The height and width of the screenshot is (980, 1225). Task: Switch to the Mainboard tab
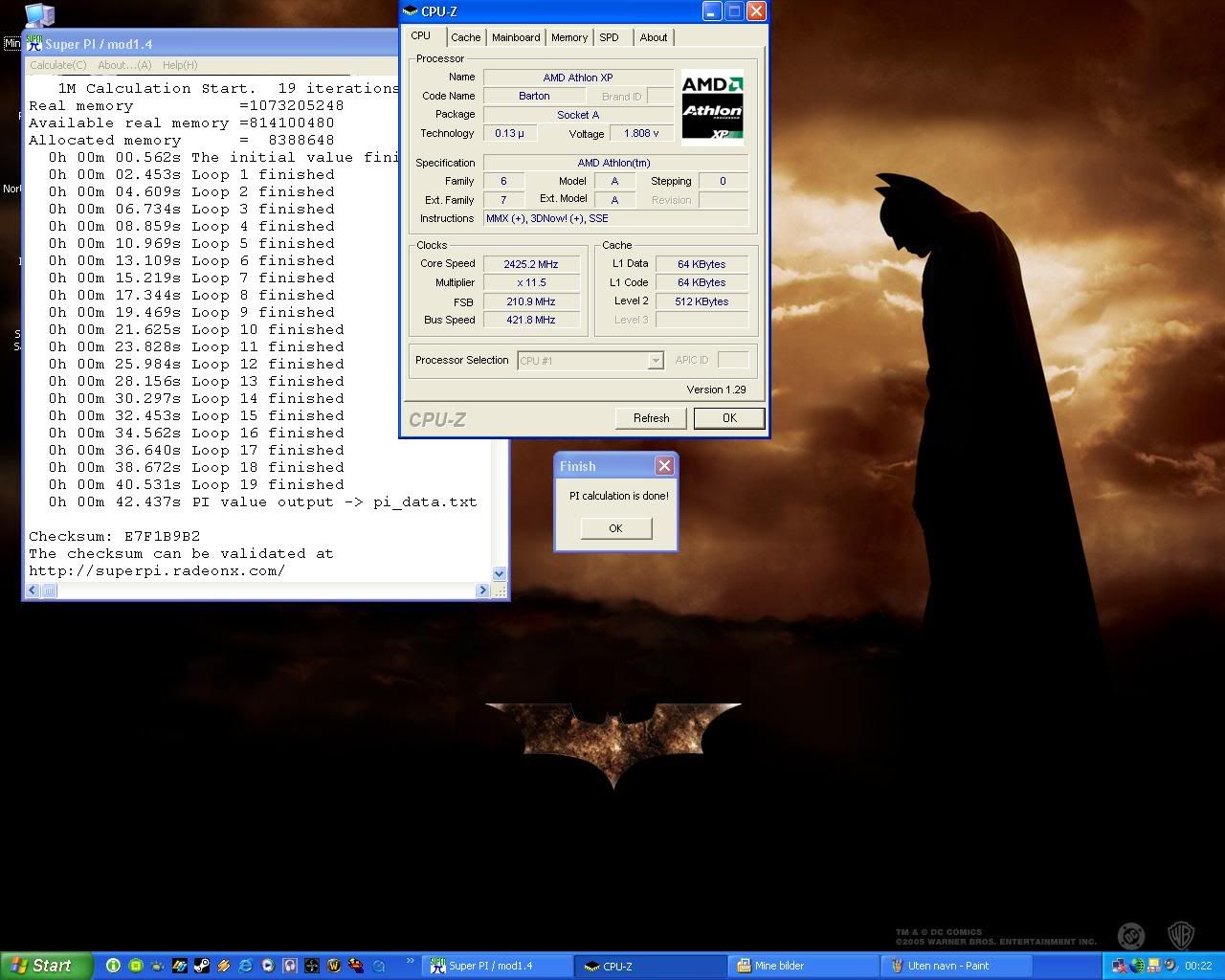516,37
